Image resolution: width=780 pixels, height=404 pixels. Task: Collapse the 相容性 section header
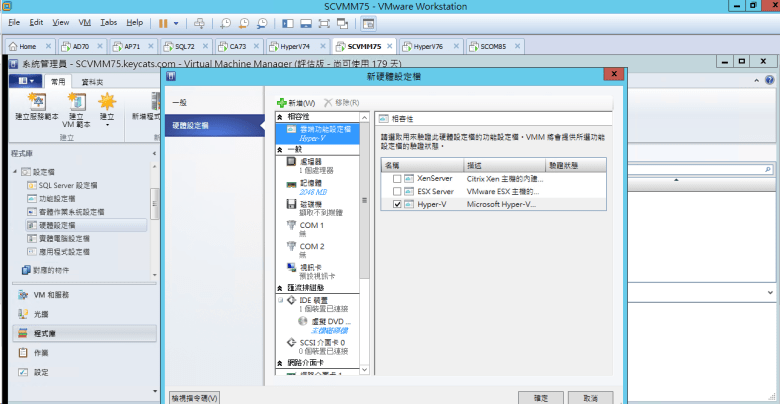(x=279, y=117)
